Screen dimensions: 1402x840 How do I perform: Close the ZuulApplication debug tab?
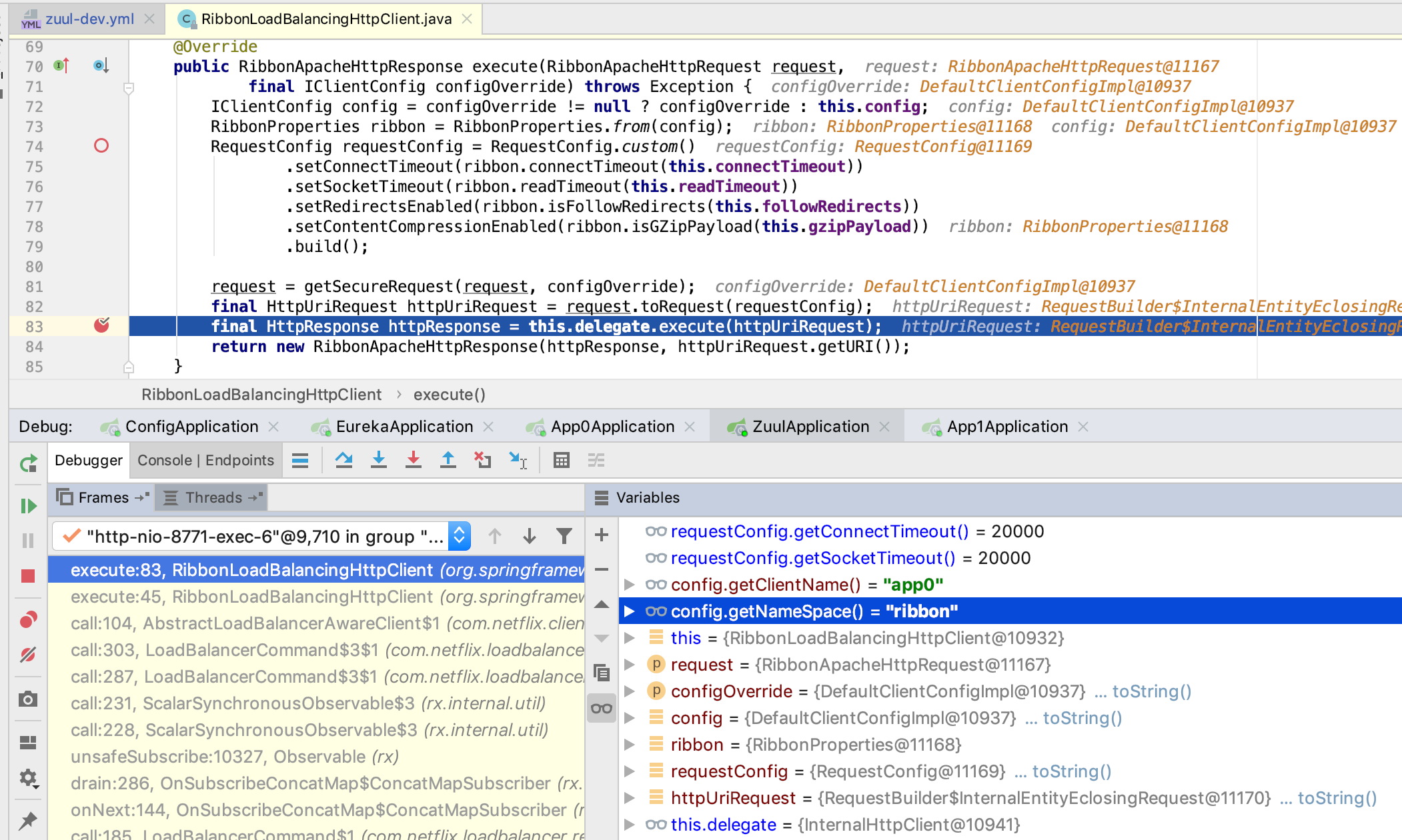point(884,427)
